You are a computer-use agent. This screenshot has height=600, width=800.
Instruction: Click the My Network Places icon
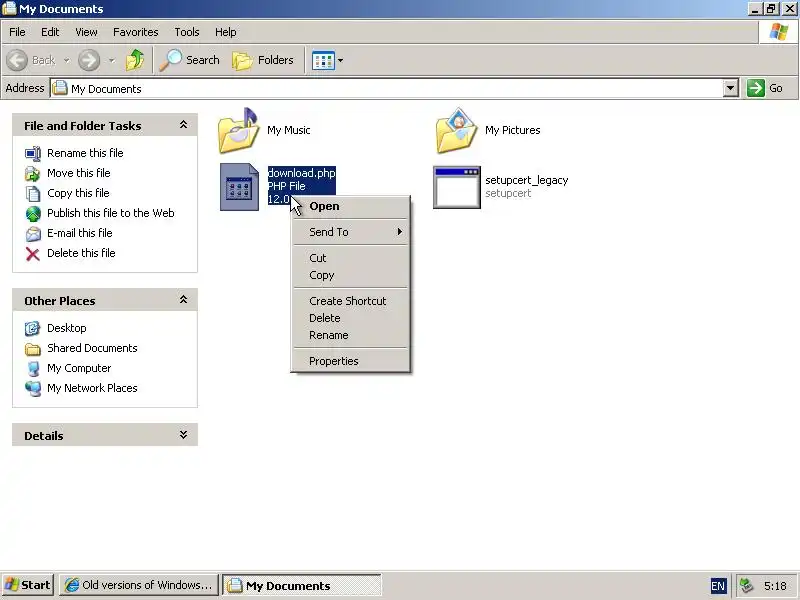pyautogui.click(x=33, y=388)
